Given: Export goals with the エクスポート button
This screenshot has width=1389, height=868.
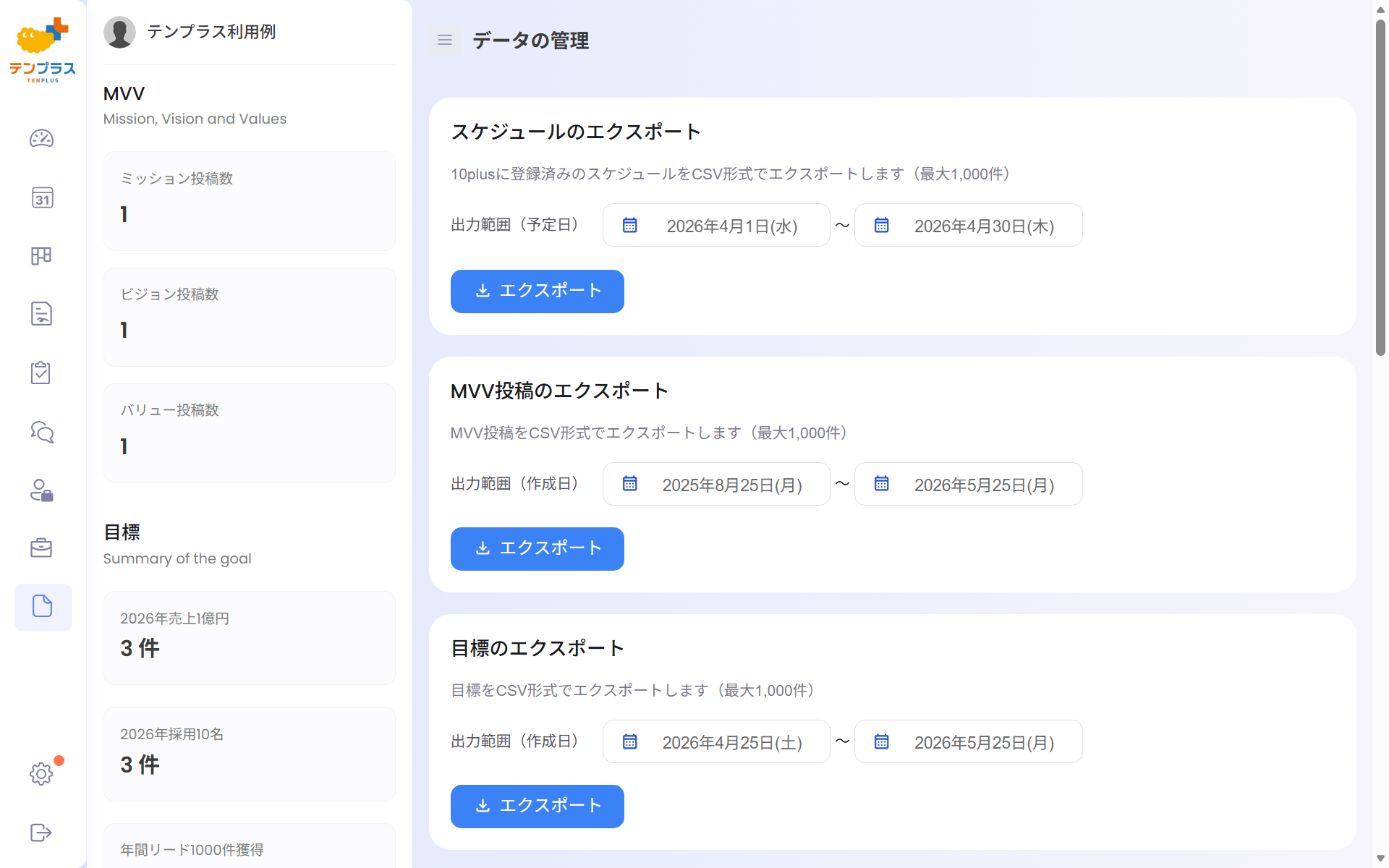Looking at the screenshot, I should click(x=538, y=807).
